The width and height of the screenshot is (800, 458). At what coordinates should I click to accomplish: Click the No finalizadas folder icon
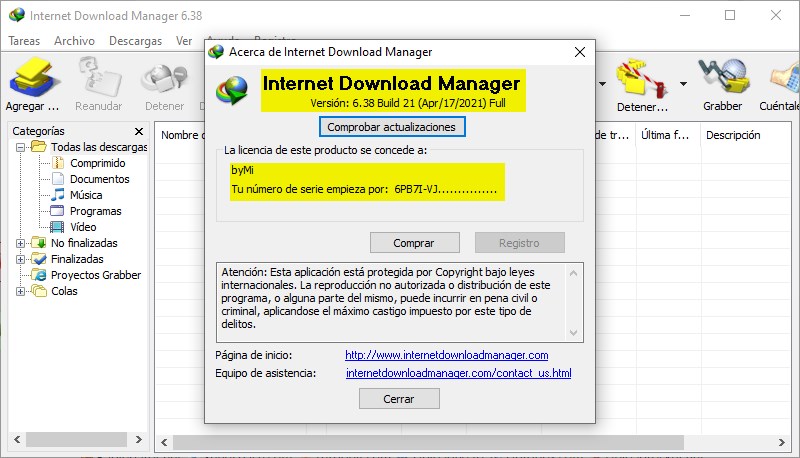coord(39,243)
